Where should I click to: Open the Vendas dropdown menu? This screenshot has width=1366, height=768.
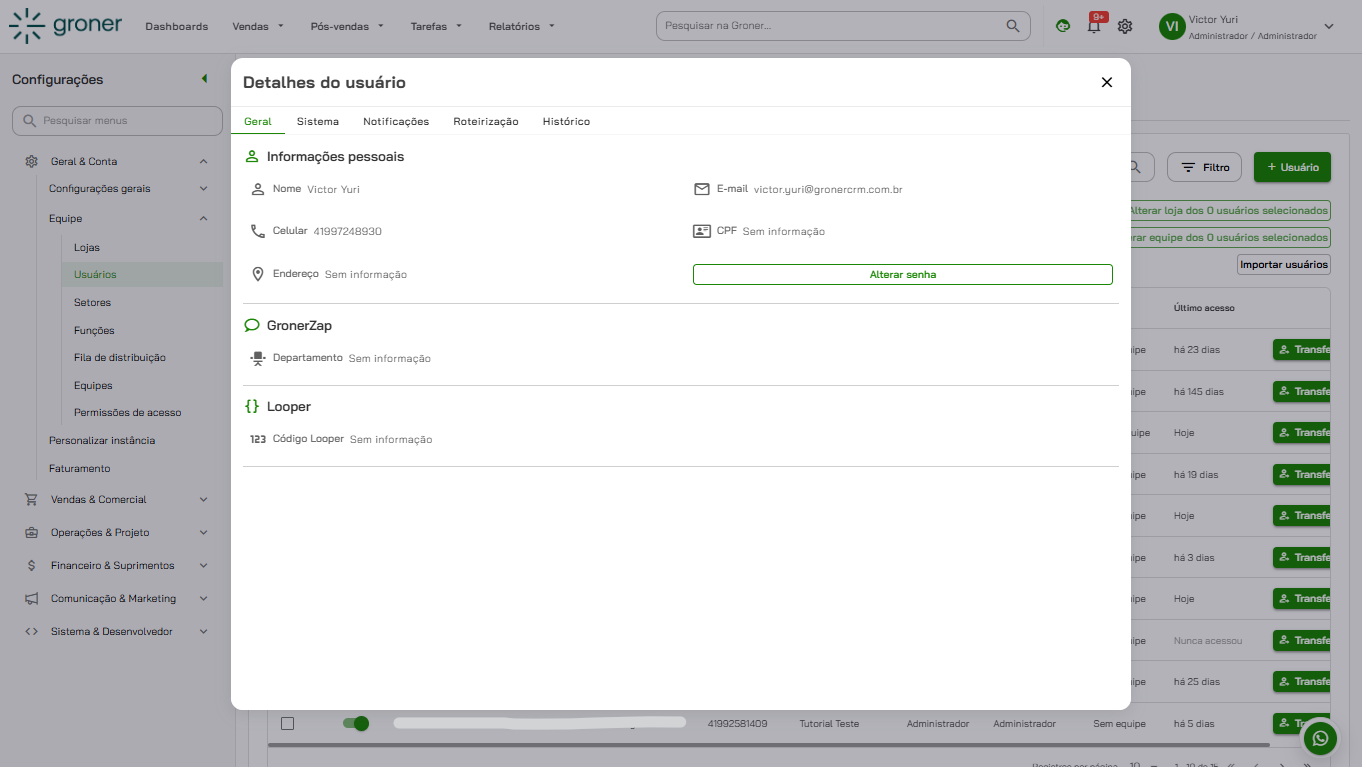tap(258, 26)
